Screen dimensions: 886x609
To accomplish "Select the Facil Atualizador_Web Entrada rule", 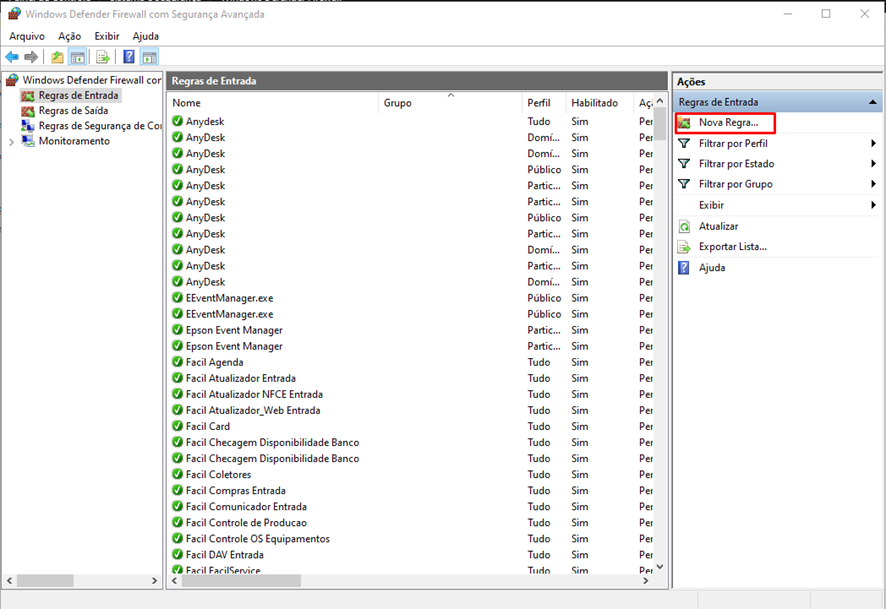I will pos(411,410).
